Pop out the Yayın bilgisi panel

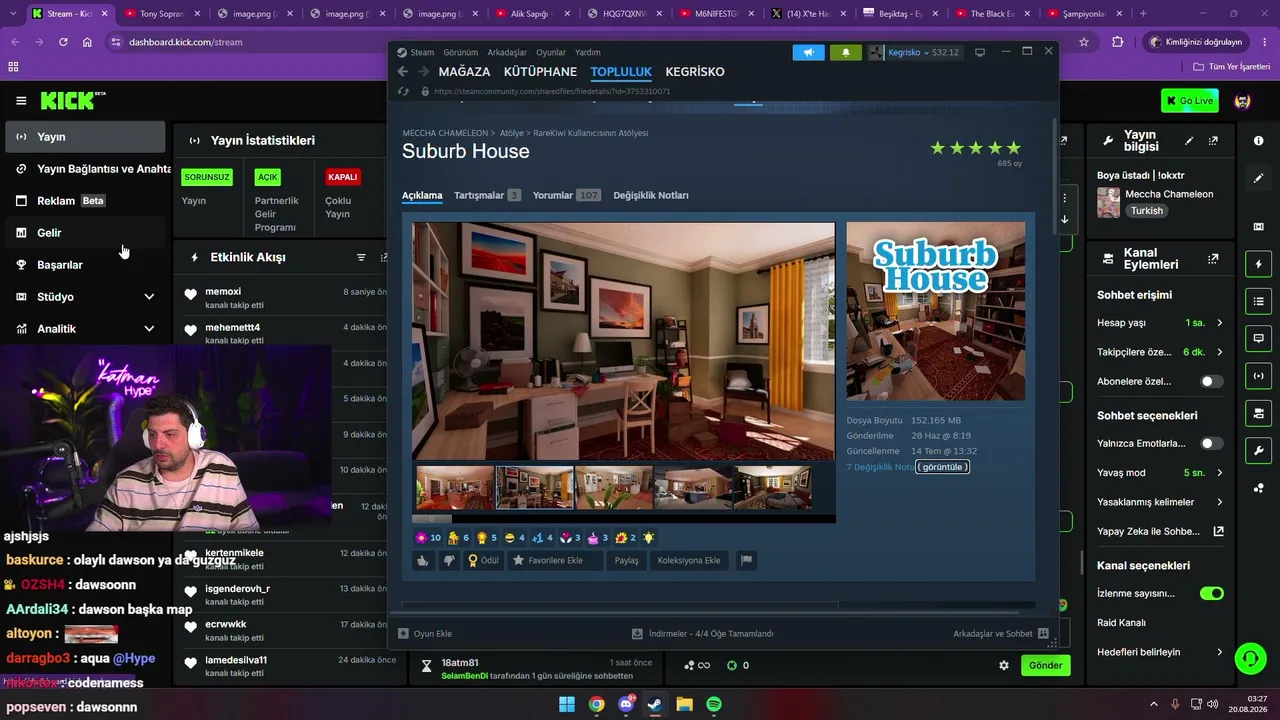(1213, 141)
